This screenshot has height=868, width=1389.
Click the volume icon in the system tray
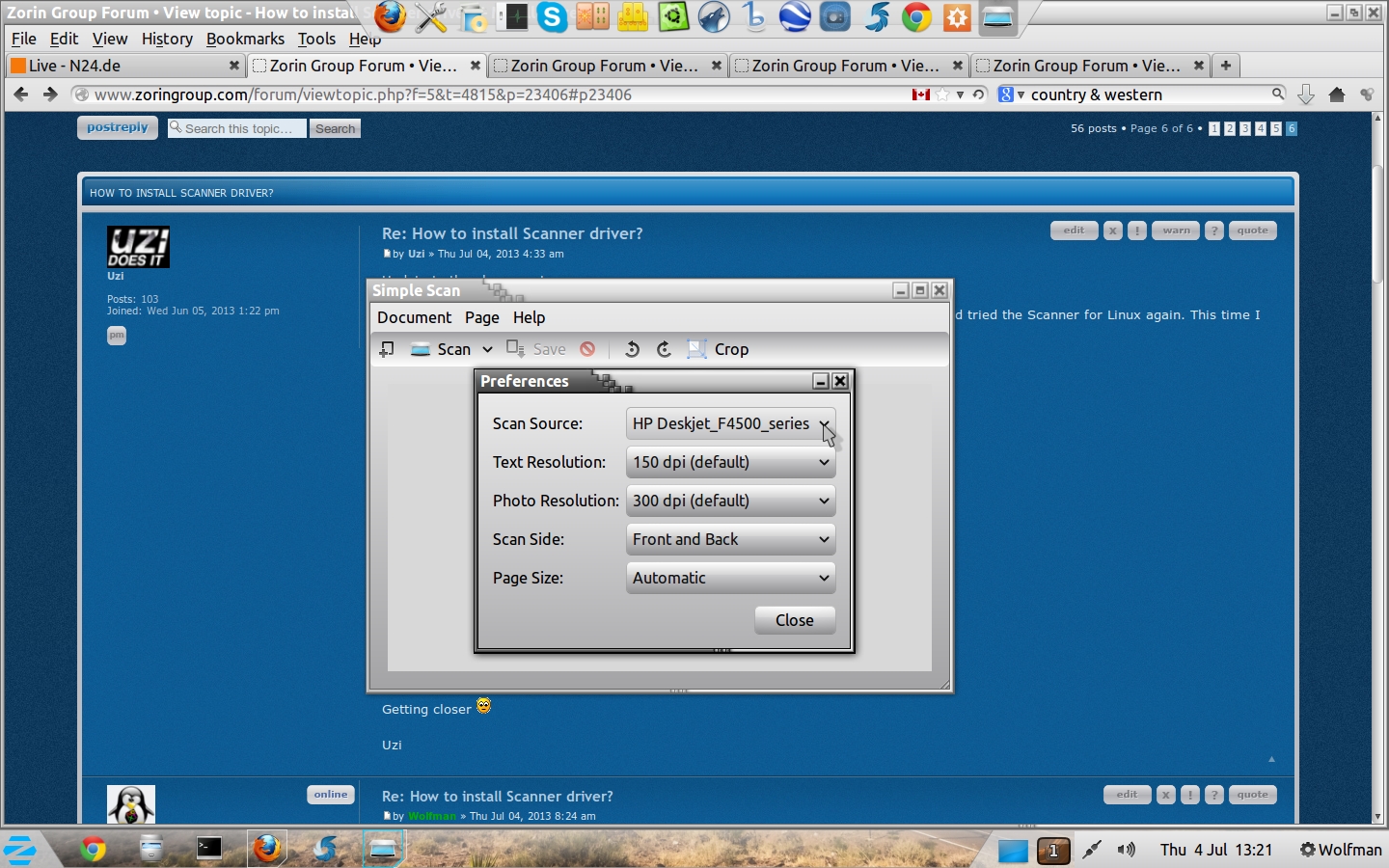[x=1126, y=850]
